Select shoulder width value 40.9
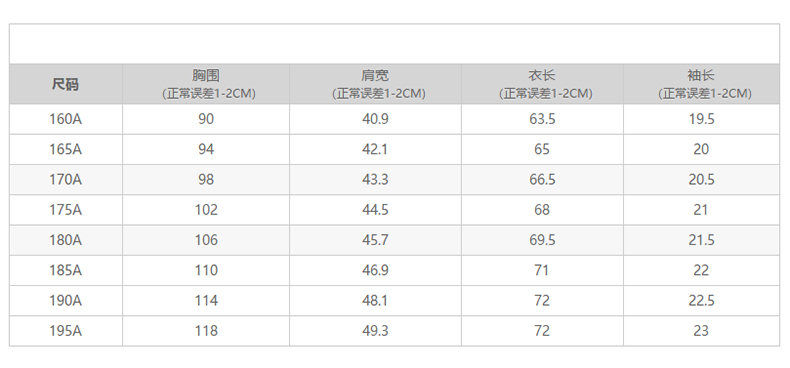The height and width of the screenshot is (368, 790). click(x=375, y=119)
